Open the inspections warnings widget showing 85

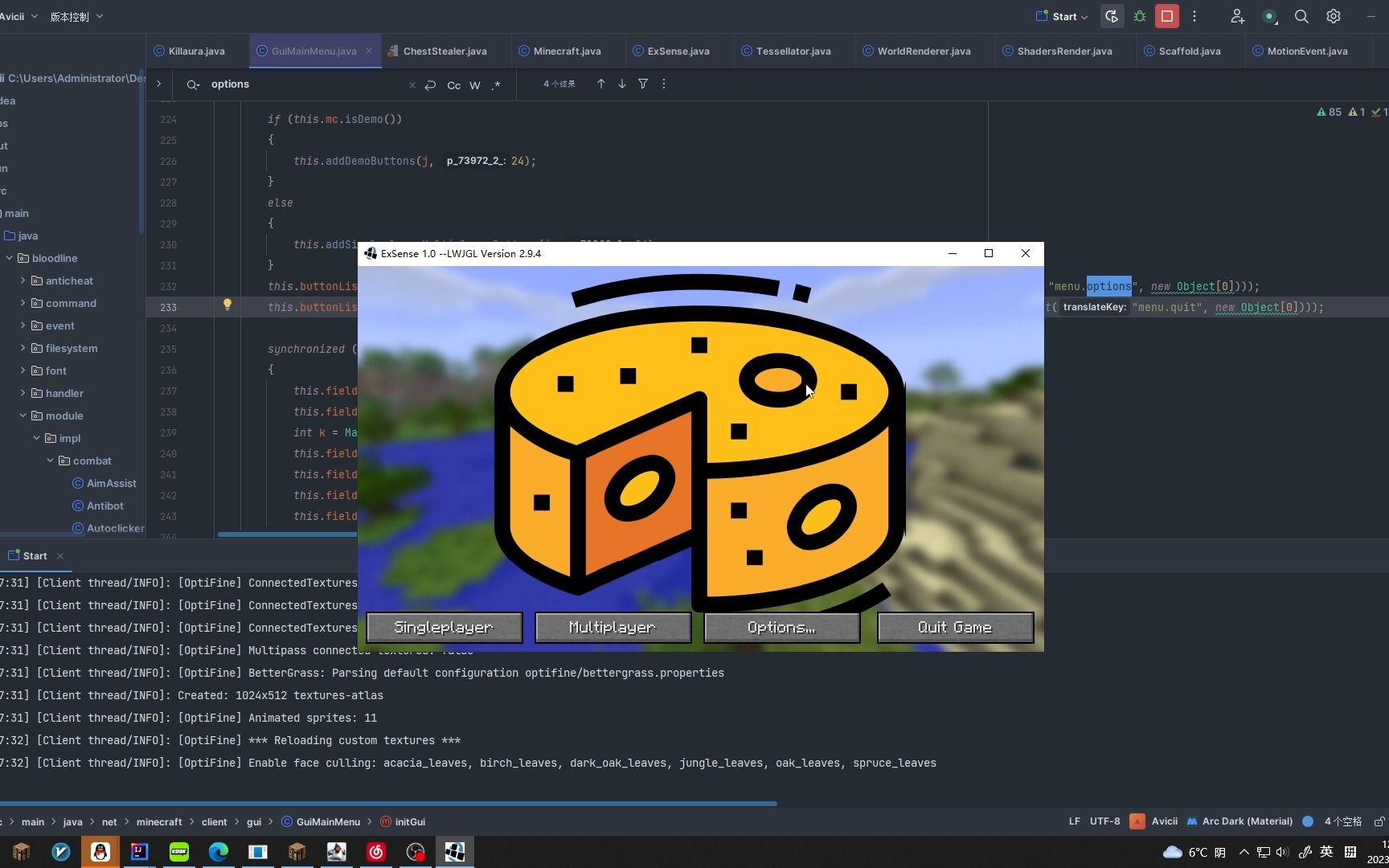(x=1330, y=112)
